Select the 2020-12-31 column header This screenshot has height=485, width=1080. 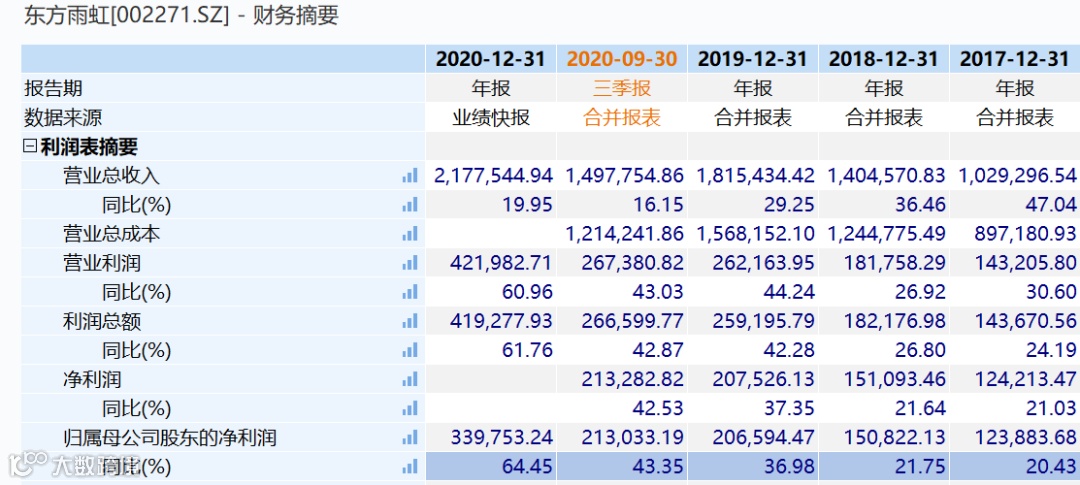pyautogui.click(x=490, y=59)
